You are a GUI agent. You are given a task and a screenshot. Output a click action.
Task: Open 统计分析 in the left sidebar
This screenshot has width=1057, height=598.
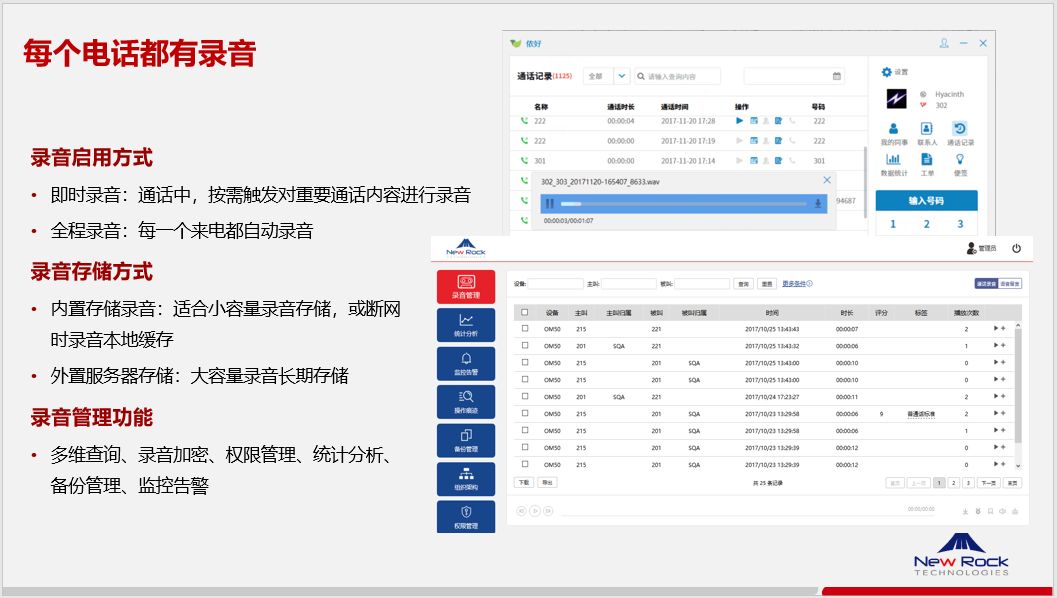point(466,325)
